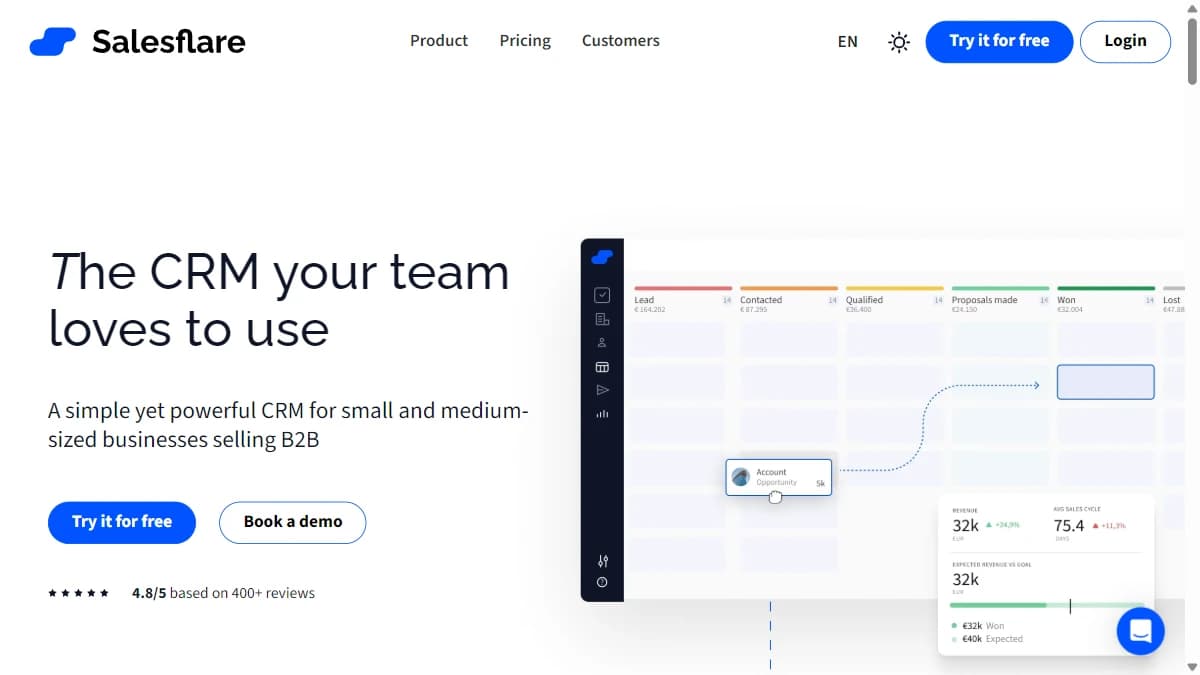Select the Accounts building icon in sidebar
1200x675 pixels.
(602, 320)
